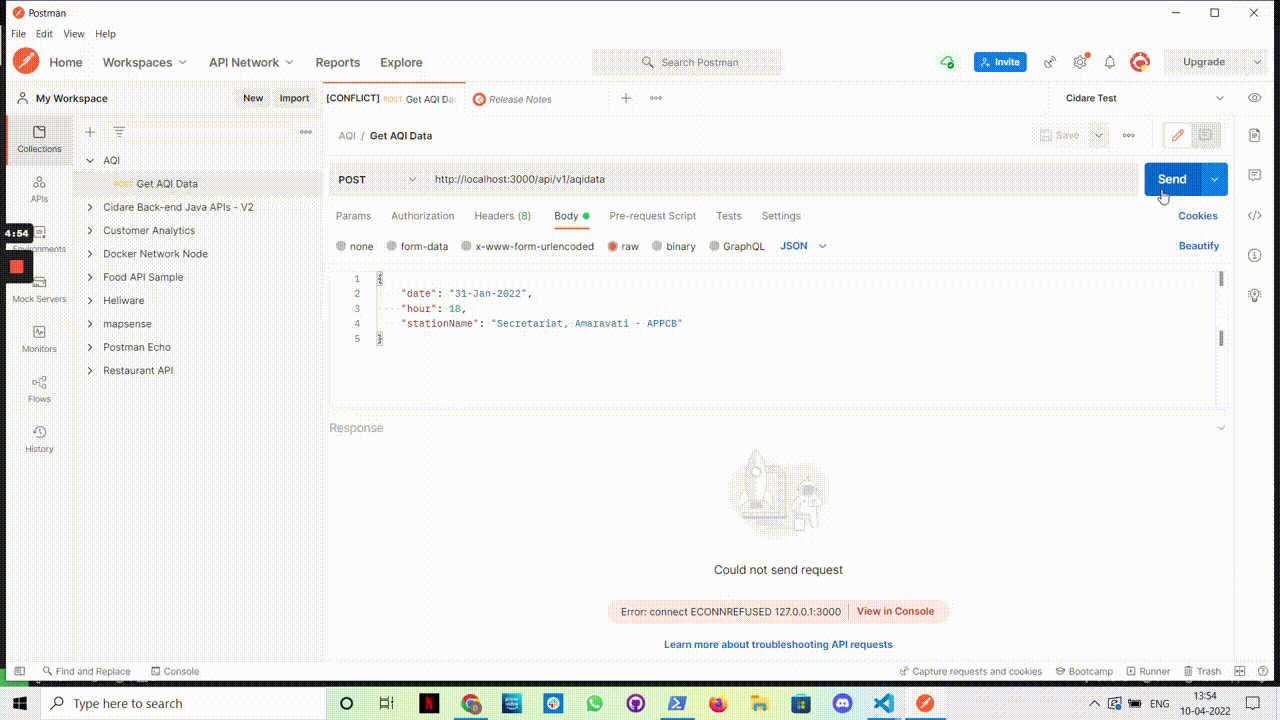Open the Monitors sidebar panel
1280x720 pixels.
click(x=39, y=340)
